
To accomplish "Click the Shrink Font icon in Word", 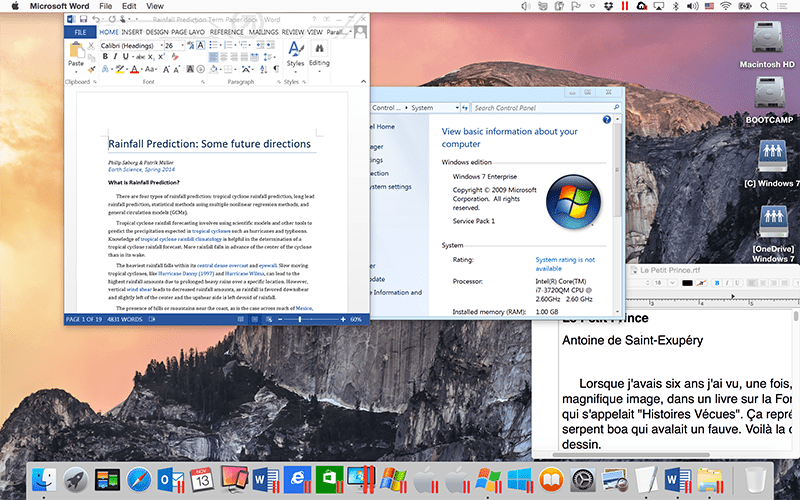I will 177,69.
